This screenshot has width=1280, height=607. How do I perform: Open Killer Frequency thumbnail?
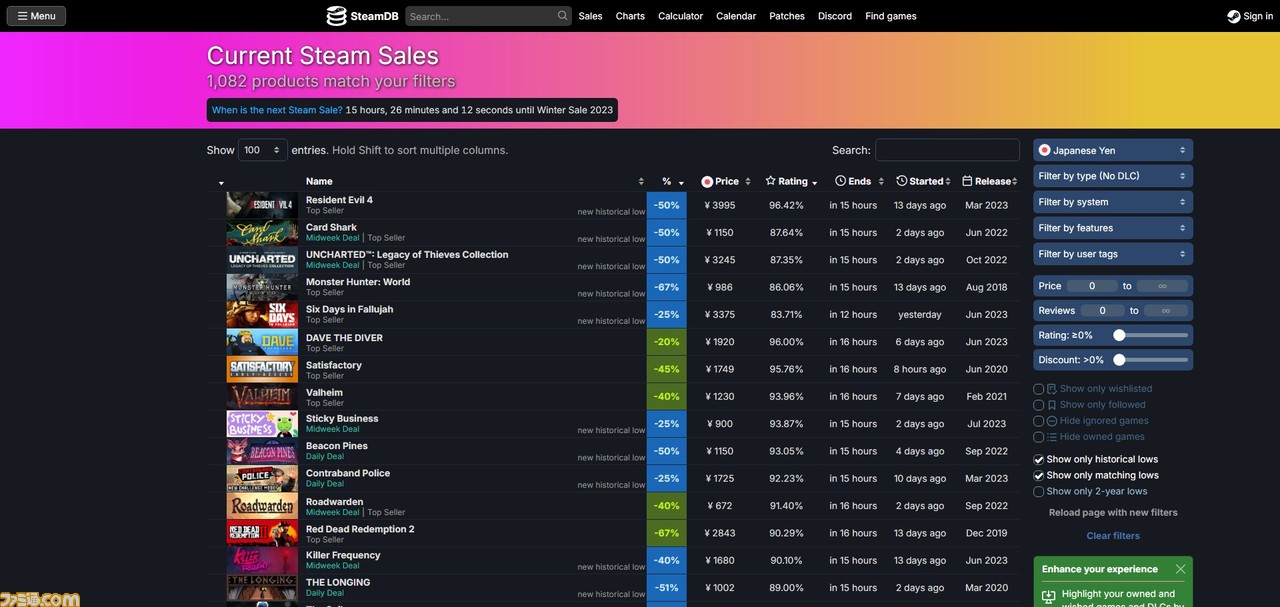[x=262, y=560]
